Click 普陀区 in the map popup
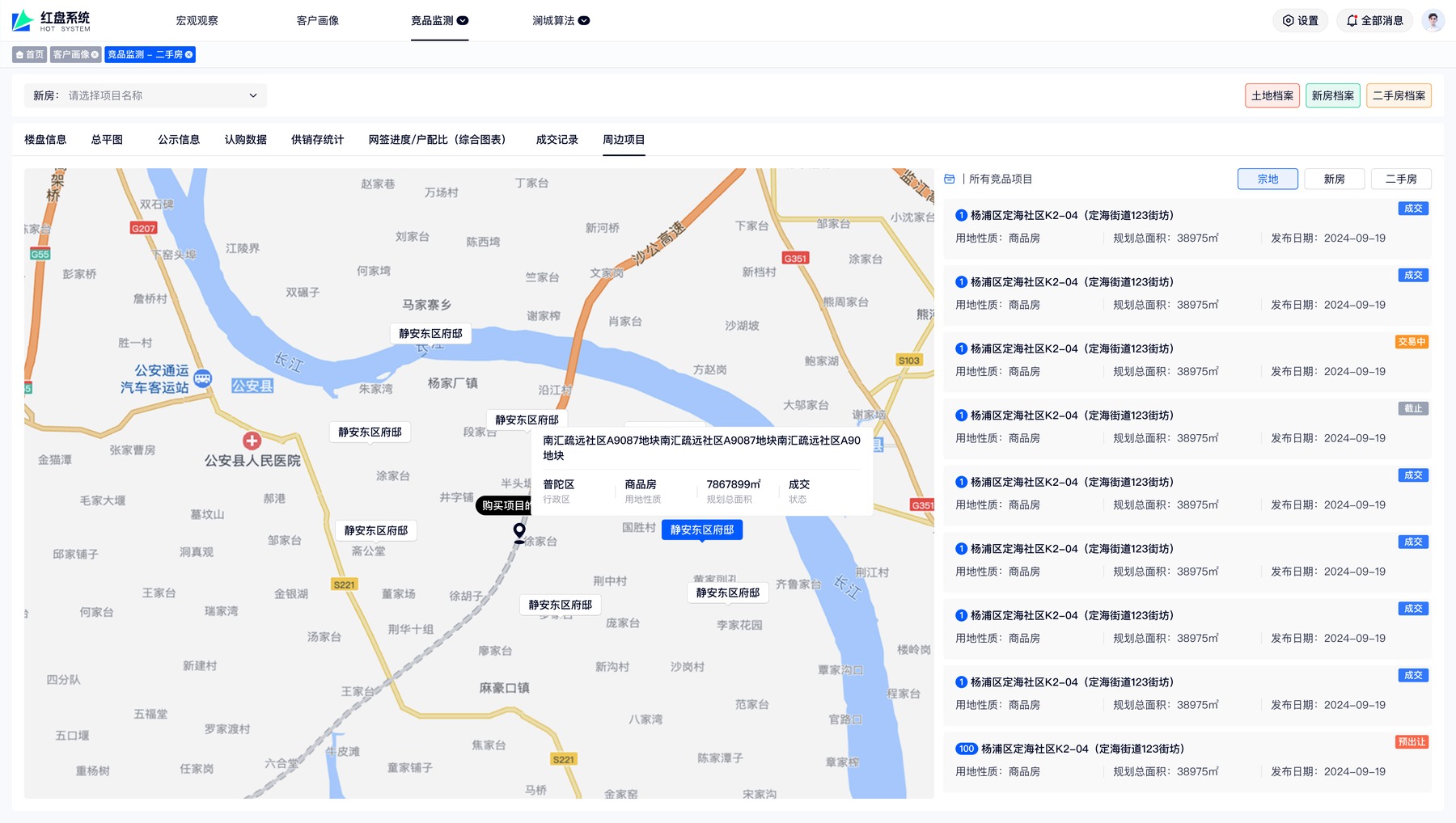The width and height of the screenshot is (1456, 823). pyautogui.click(x=559, y=484)
